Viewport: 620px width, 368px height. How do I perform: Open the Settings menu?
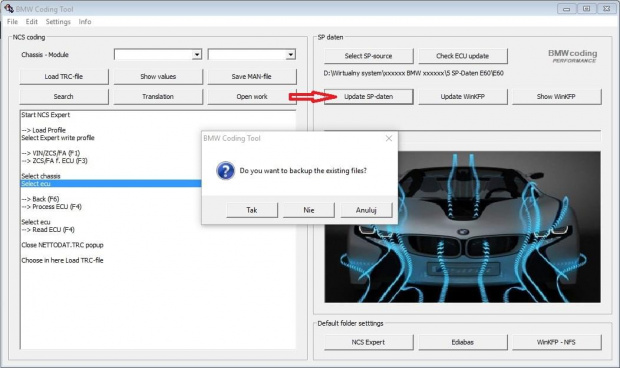tap(58, 22)
